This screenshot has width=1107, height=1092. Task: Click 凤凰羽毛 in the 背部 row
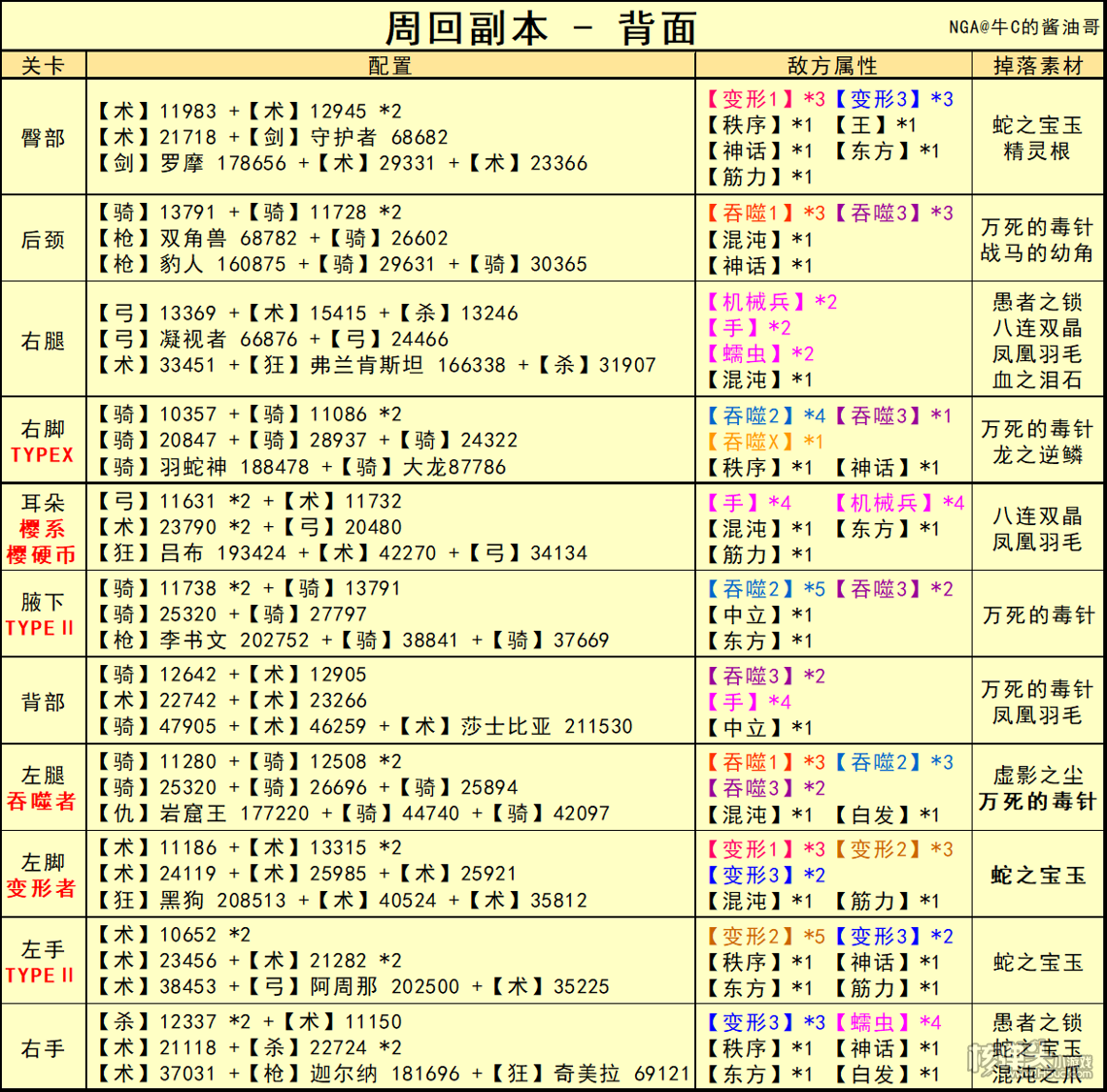1038,715
